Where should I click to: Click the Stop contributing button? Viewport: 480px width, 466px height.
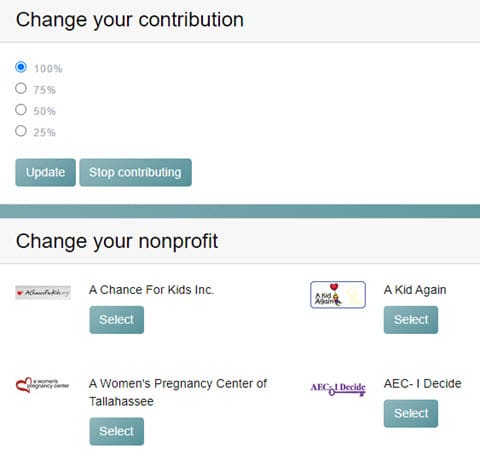[x=135, y=172]
